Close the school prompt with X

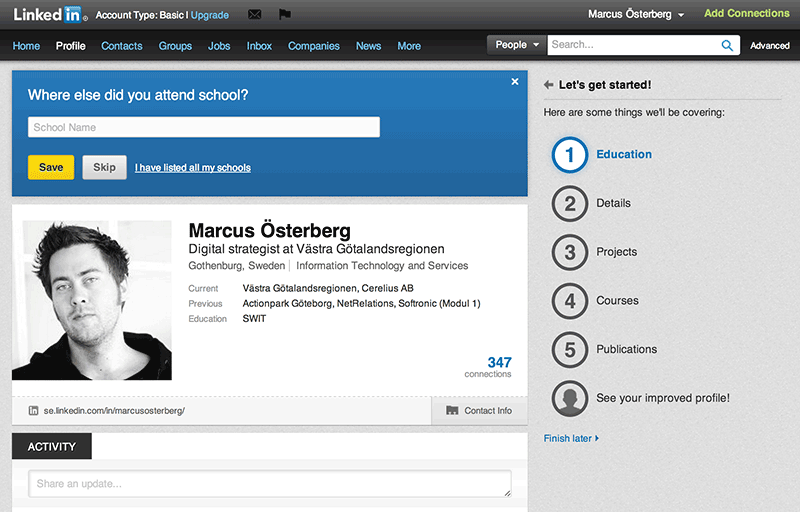[x=515, y=82]
